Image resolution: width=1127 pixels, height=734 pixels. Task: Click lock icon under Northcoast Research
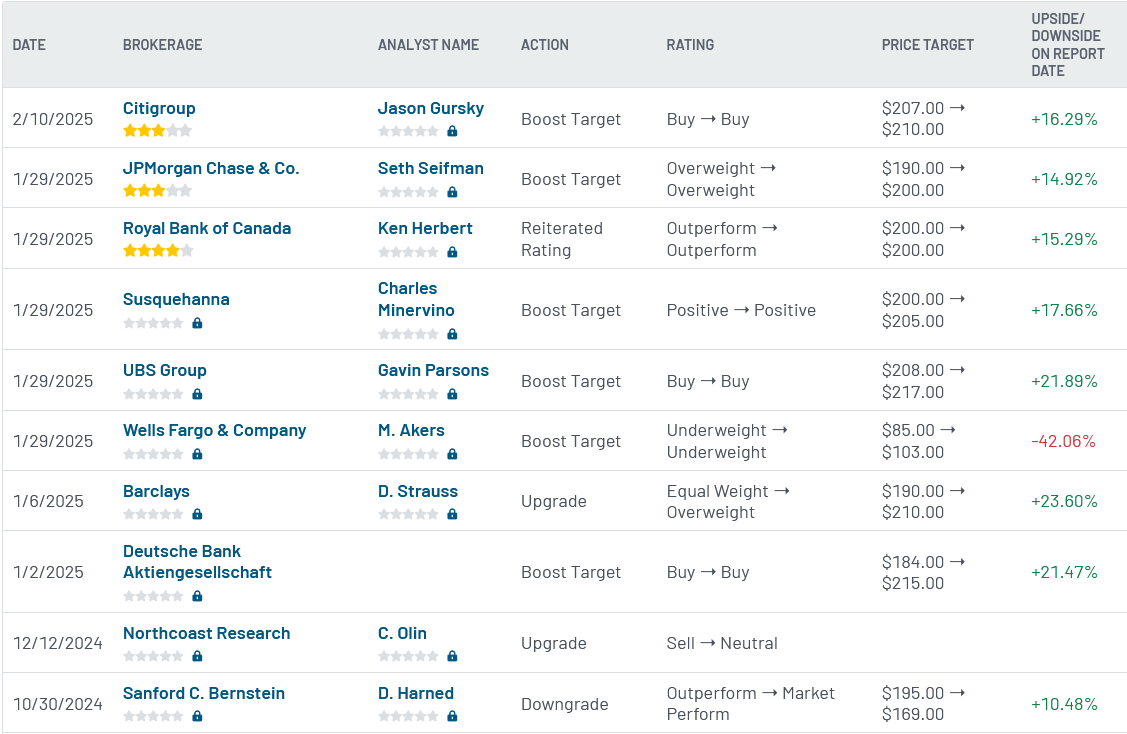pyautogui.click(x=197, y=656)
